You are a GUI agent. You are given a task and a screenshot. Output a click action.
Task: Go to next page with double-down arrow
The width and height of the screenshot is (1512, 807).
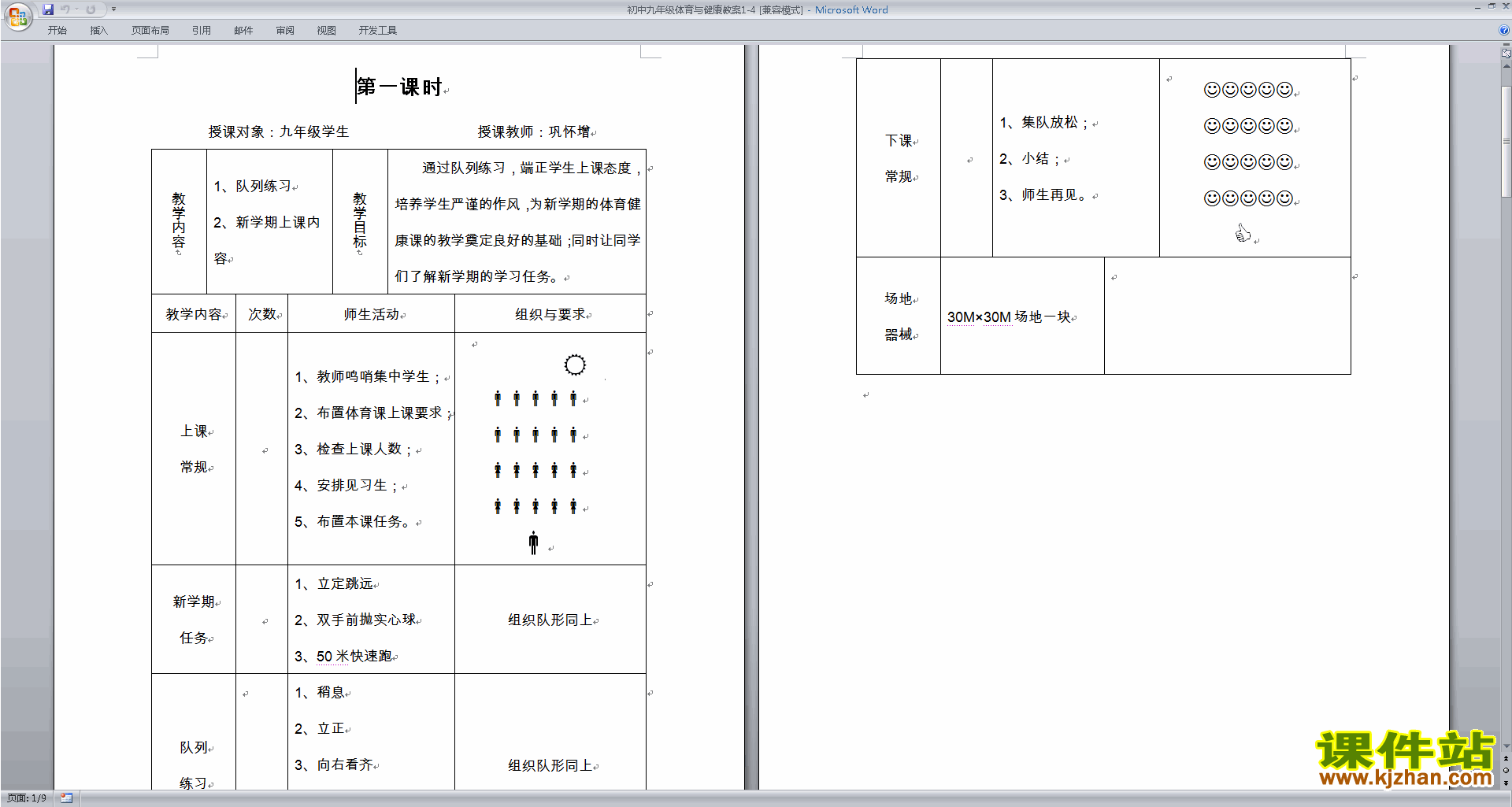pyautogui.click(x=1506, y=783)
